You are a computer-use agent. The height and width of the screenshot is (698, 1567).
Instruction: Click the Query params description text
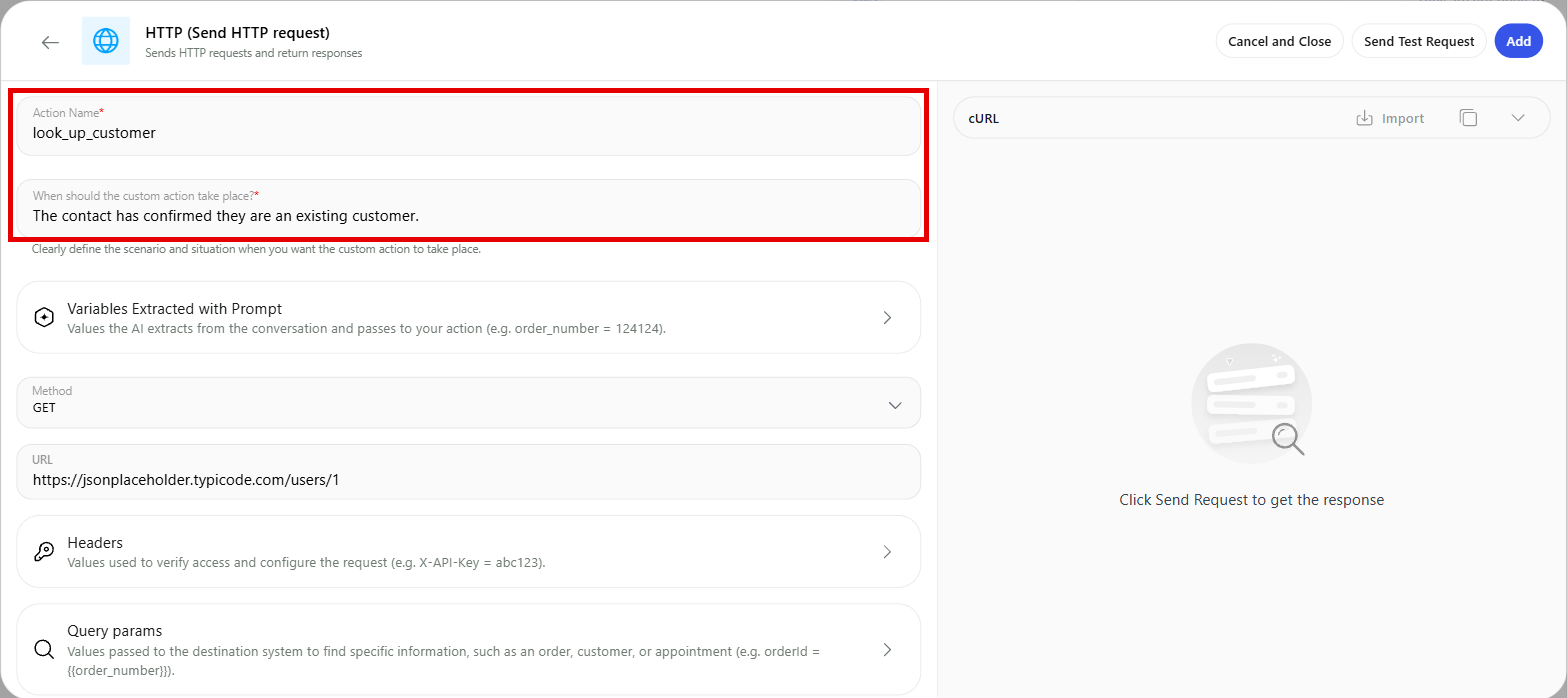pyautogui.click(x=444, y=660)
